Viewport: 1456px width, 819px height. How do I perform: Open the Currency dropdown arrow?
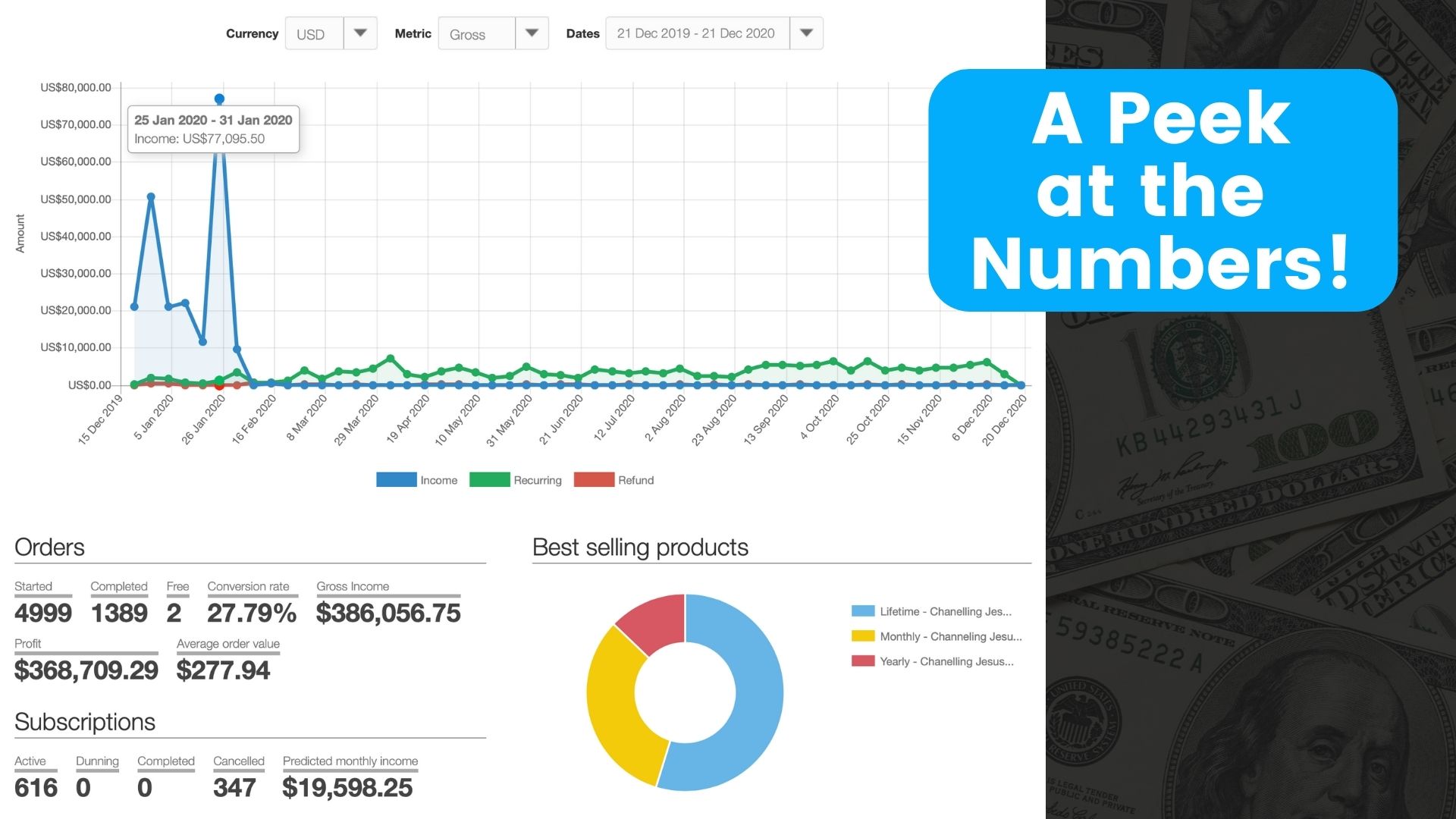click(360, 33)
